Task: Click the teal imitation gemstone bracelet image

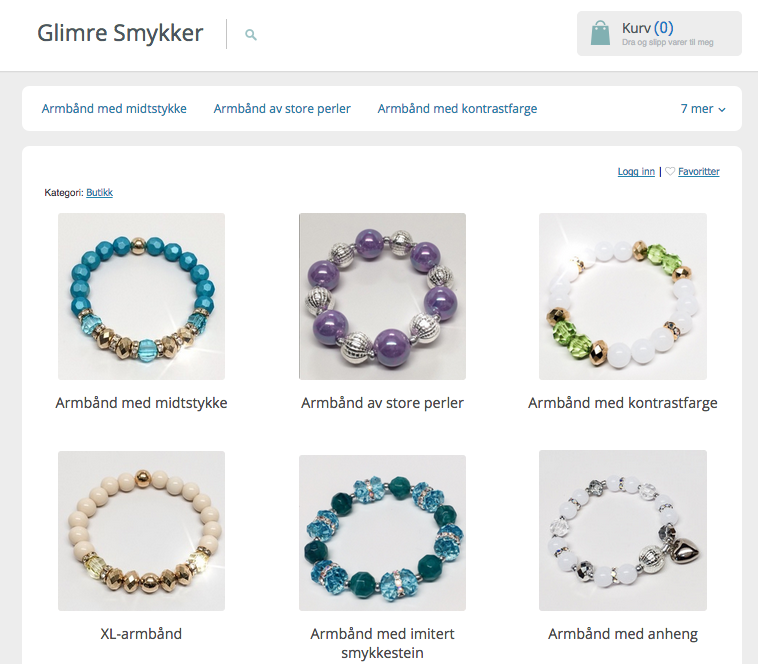Action: point(382,533)
